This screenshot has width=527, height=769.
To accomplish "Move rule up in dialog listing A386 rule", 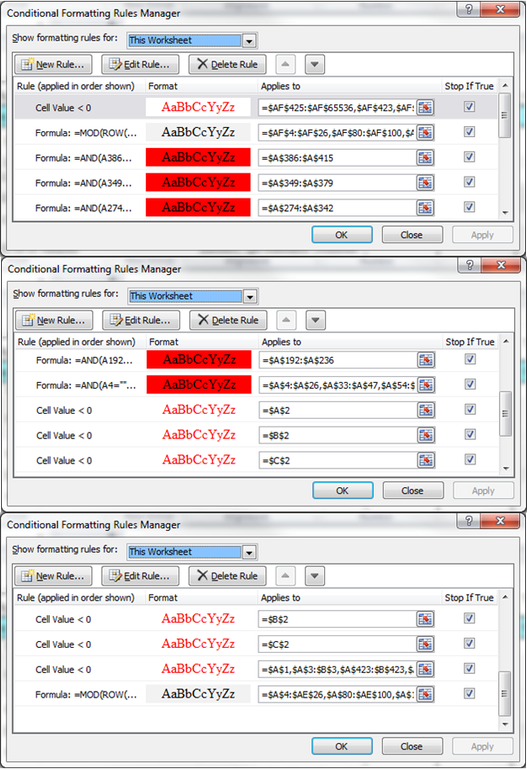I will pyautogui.click(x=285, y=64).
